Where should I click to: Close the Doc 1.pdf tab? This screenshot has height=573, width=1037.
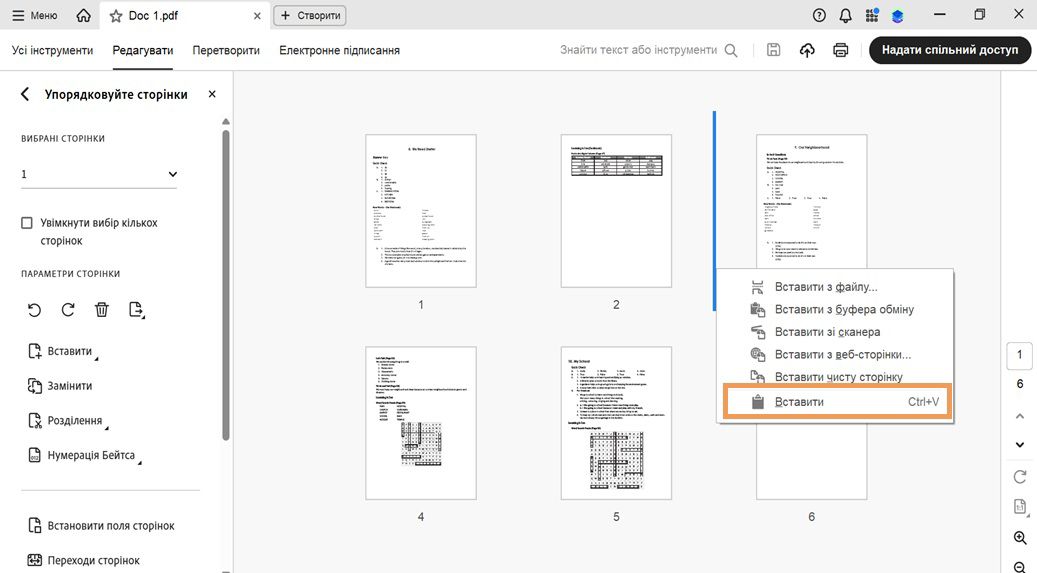click(257, 16)
